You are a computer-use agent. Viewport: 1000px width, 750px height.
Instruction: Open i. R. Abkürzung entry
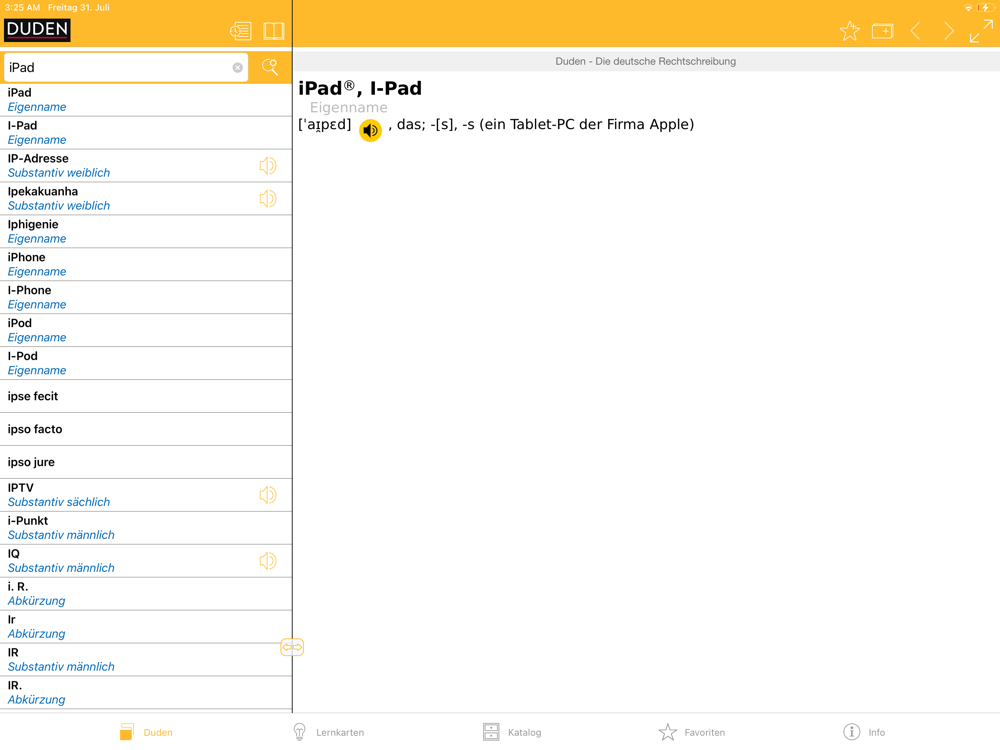click(146, 594)
